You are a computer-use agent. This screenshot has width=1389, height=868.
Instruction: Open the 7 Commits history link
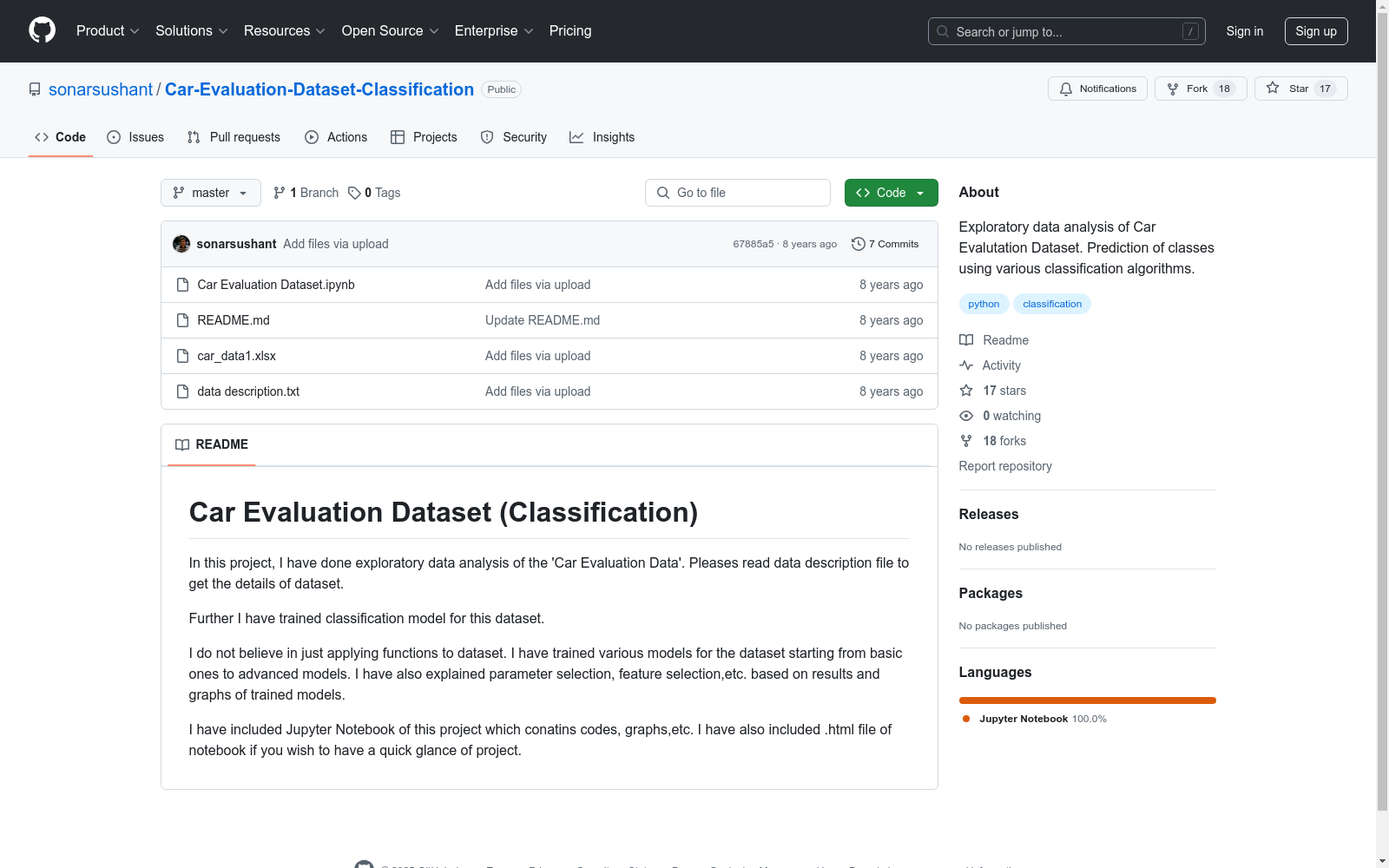[x=885, y=244]
